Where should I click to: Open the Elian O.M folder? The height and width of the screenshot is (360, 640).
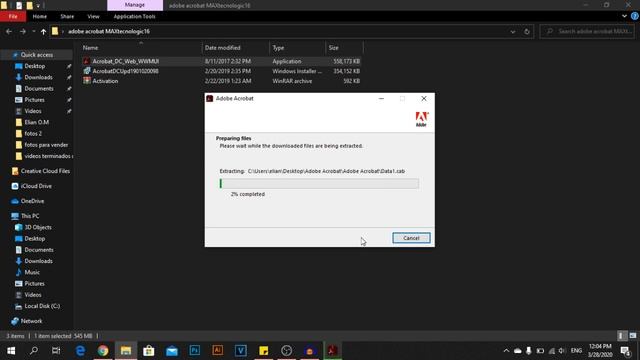(36, 122)
